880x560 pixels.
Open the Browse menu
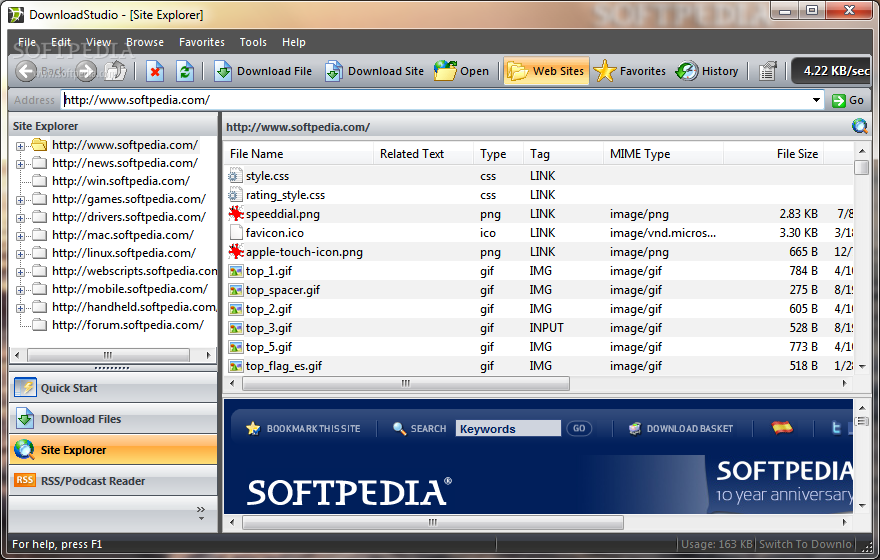(145, 42)
